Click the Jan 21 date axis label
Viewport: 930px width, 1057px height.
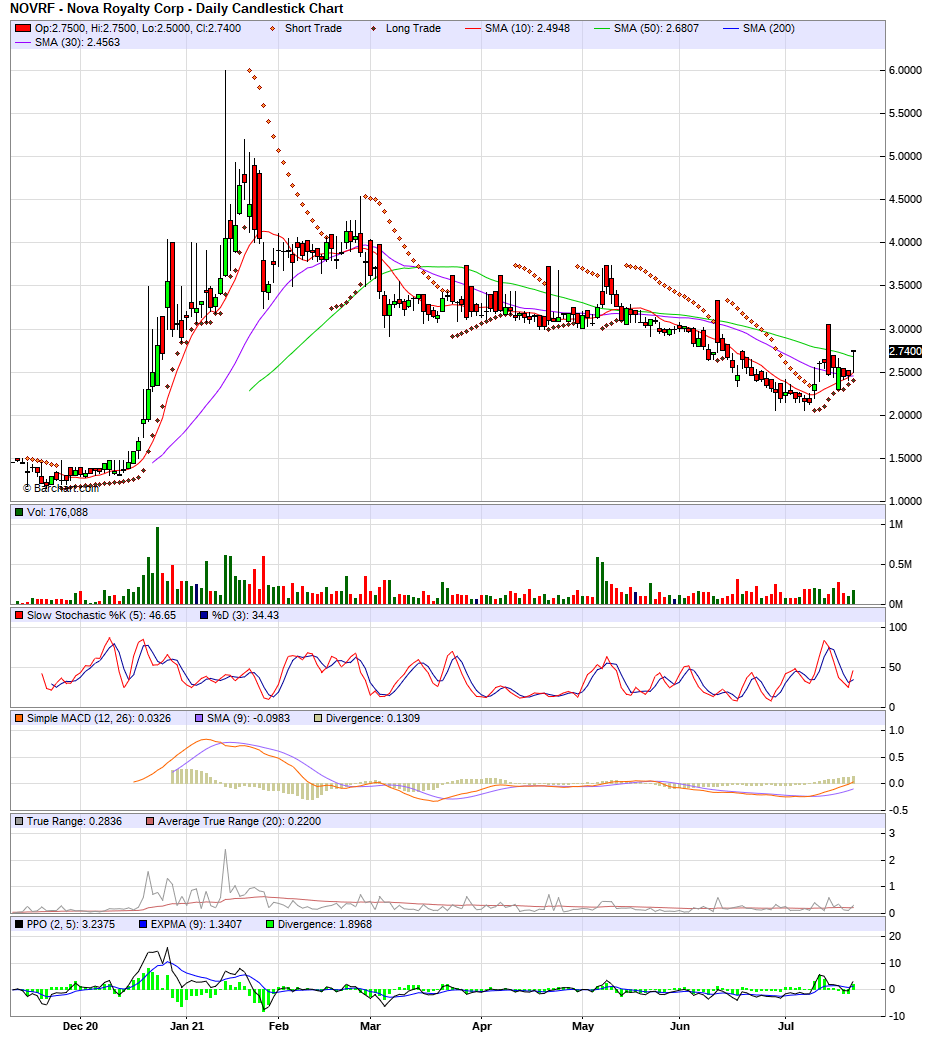tap(187, 1027)
